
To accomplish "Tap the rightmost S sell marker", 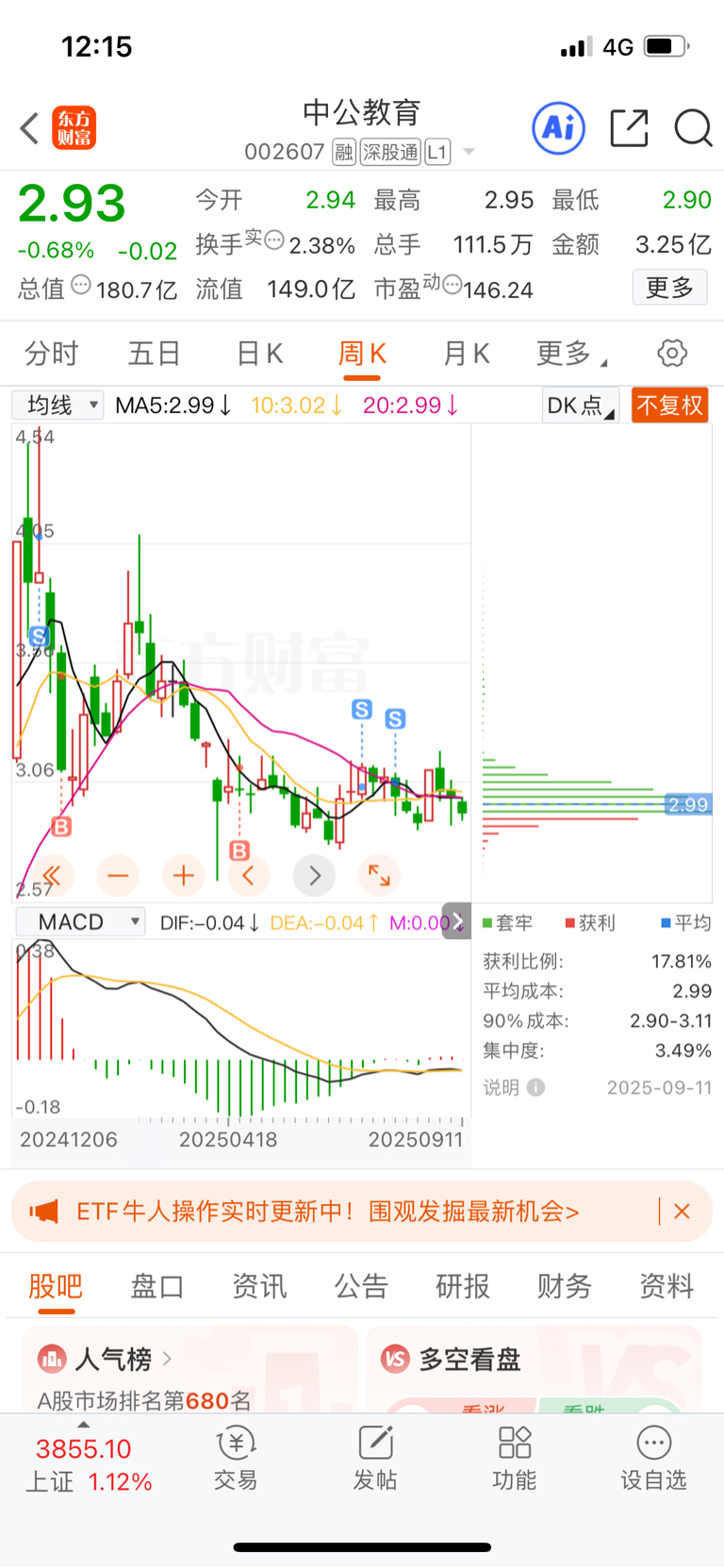I will [x=395, y=719].
